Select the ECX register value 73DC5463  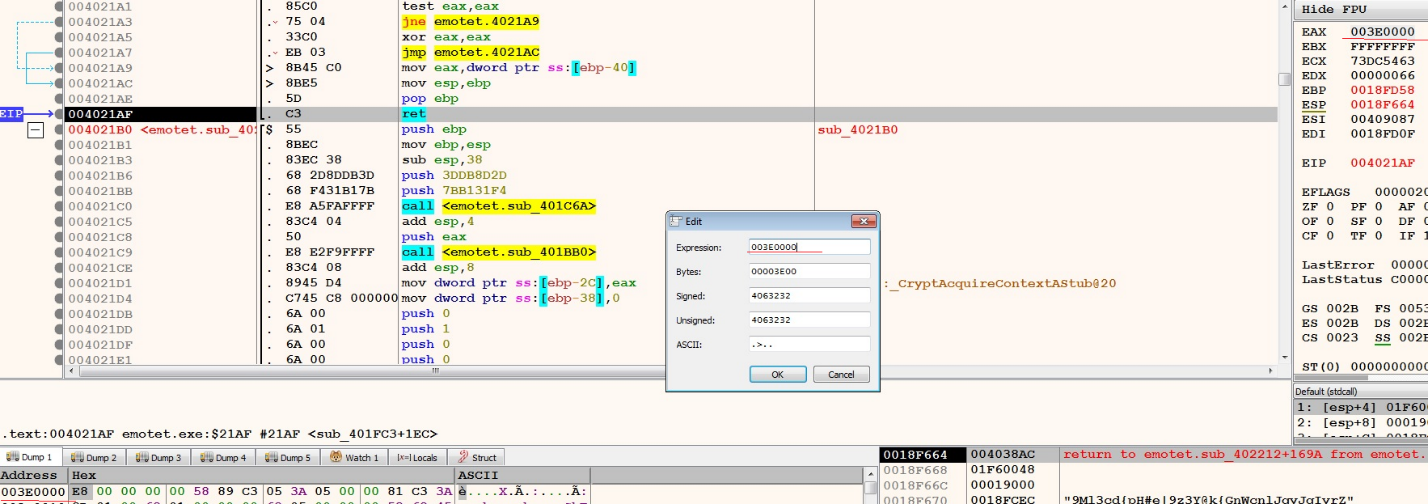pyautogui.click(x=1383, y=61)
